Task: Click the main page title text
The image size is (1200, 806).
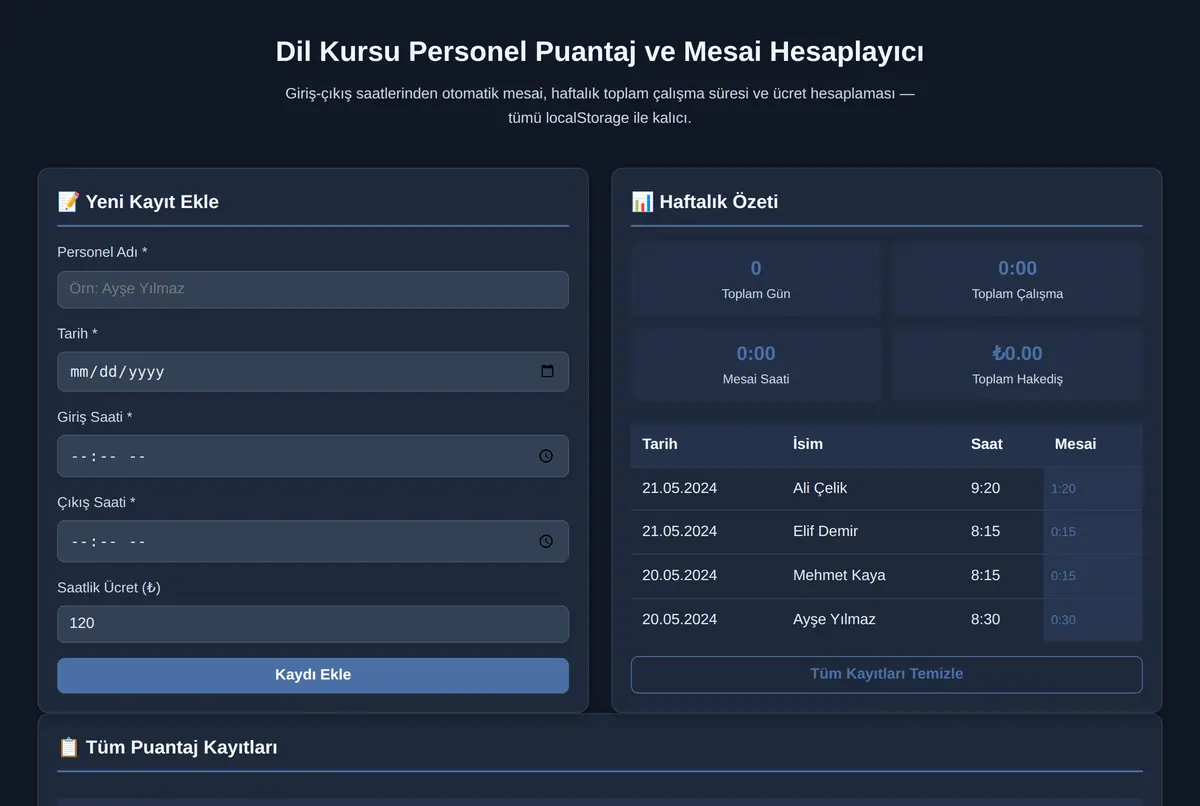Action: pos(600,52)
